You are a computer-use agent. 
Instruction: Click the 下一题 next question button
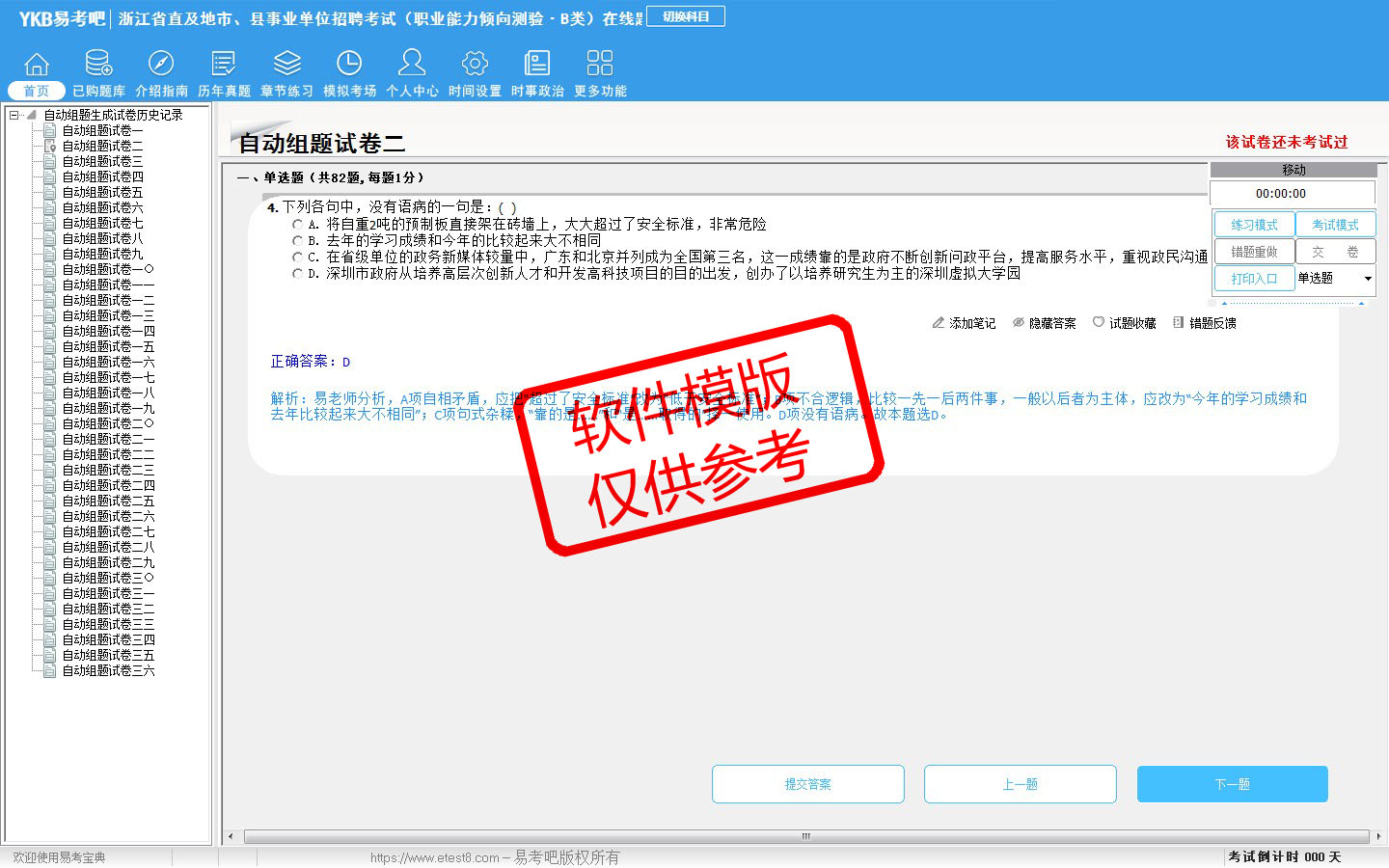(x=1232, y=784)
